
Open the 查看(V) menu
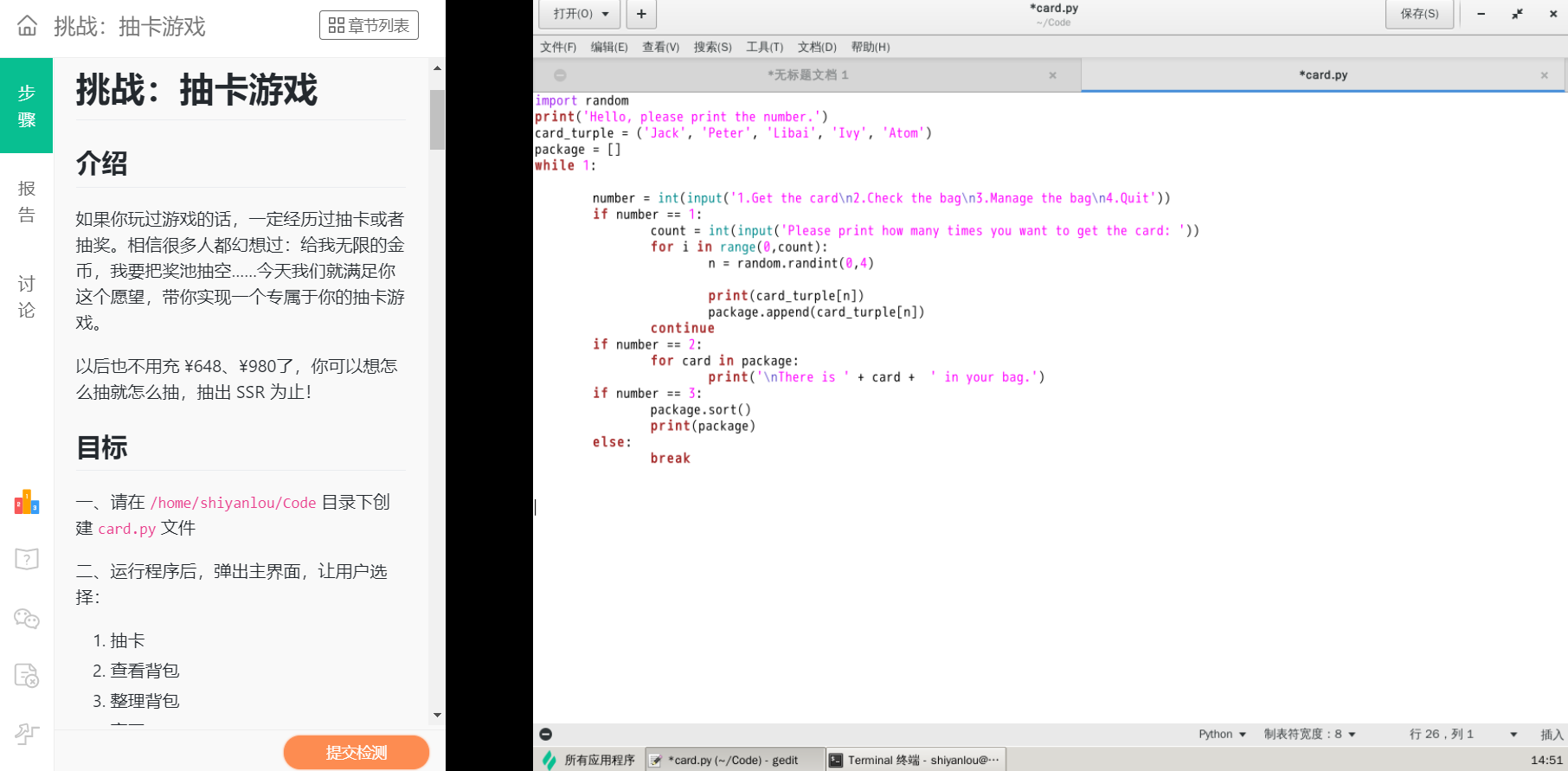660,47
